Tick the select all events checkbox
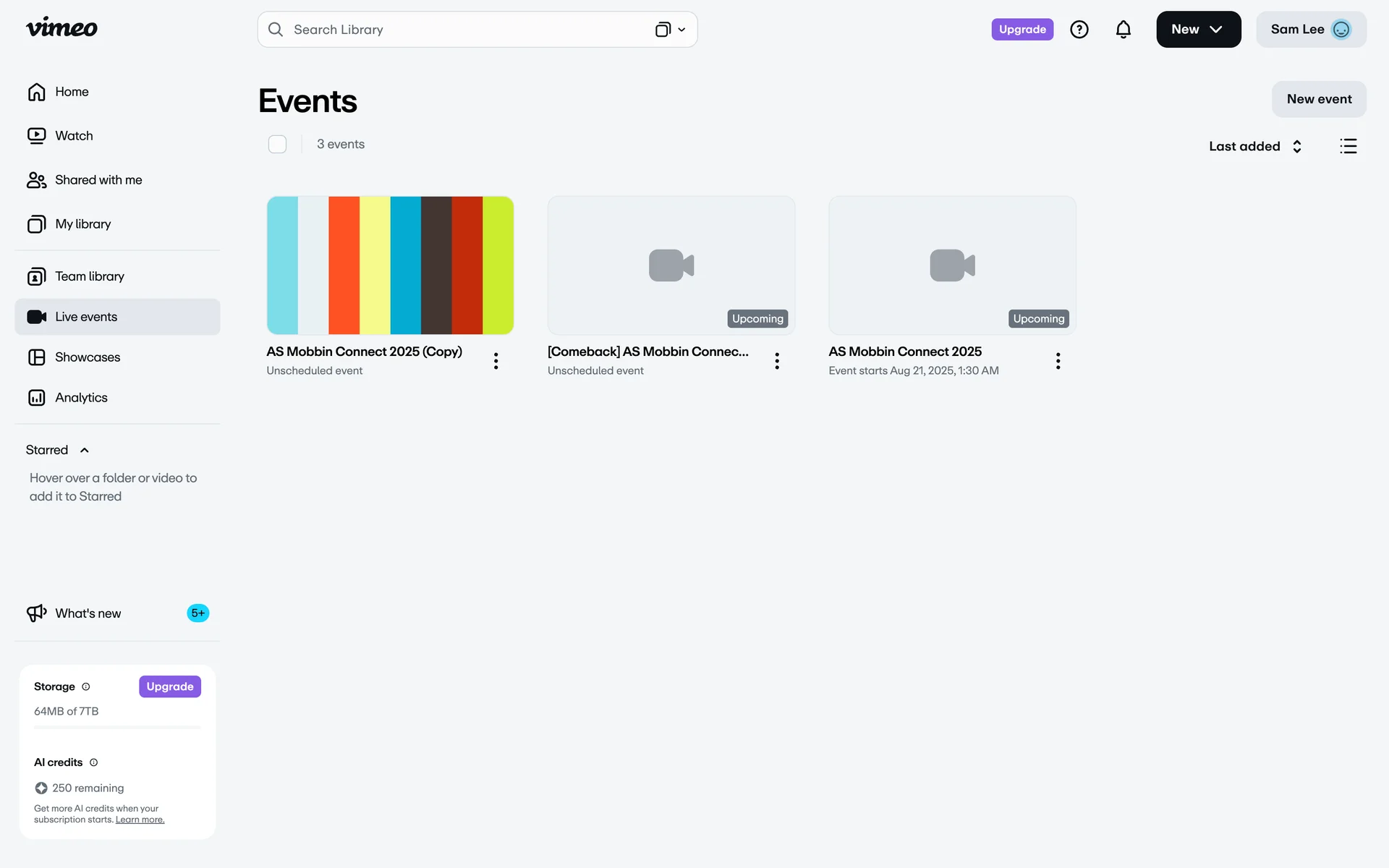Viewport: 1389px width, 868px height. (x=277, y=144)
